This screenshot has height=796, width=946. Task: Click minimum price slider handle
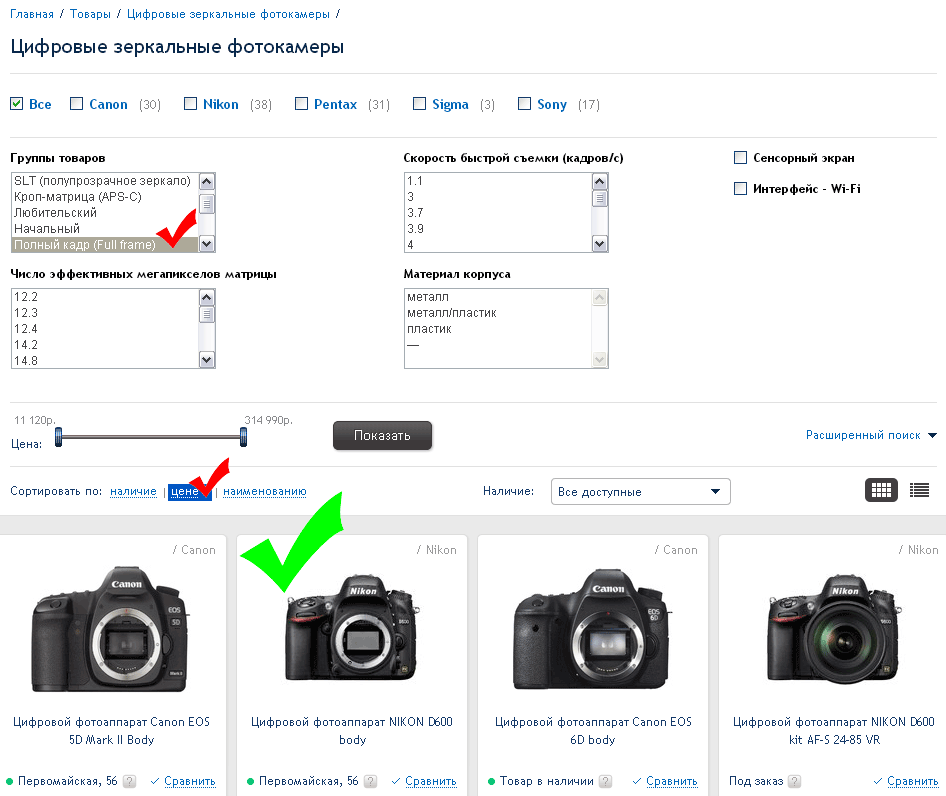pyautogui.click(x=59, y=436)
